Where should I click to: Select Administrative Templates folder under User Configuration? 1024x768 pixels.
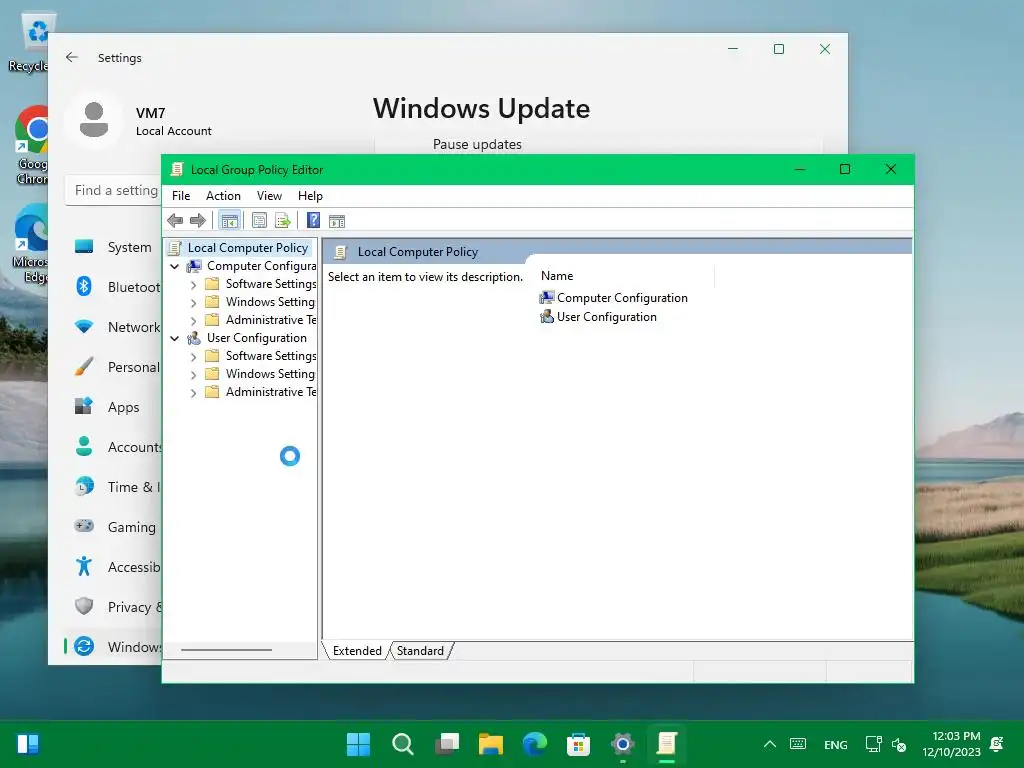270,392
